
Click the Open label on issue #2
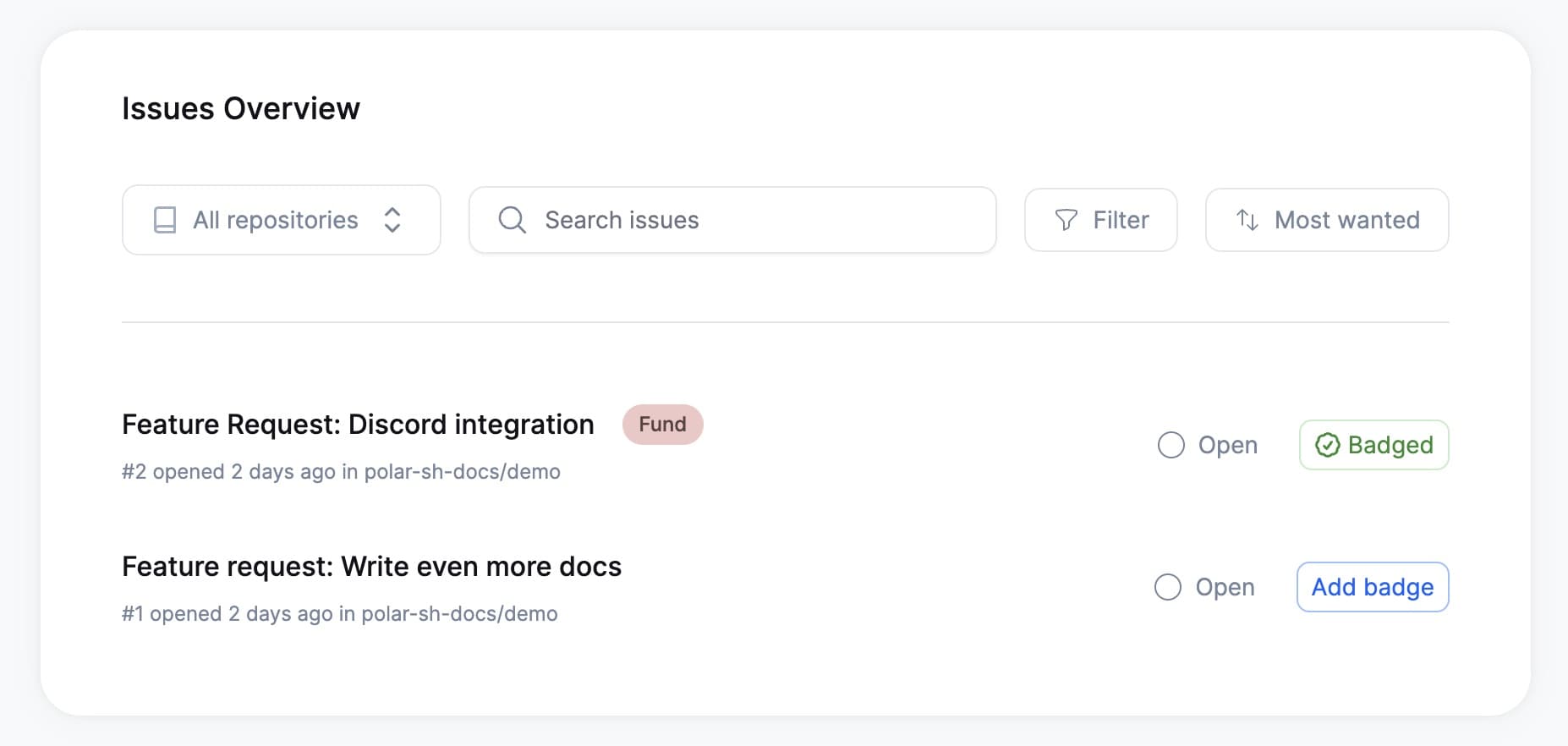tap(1228, 446)
